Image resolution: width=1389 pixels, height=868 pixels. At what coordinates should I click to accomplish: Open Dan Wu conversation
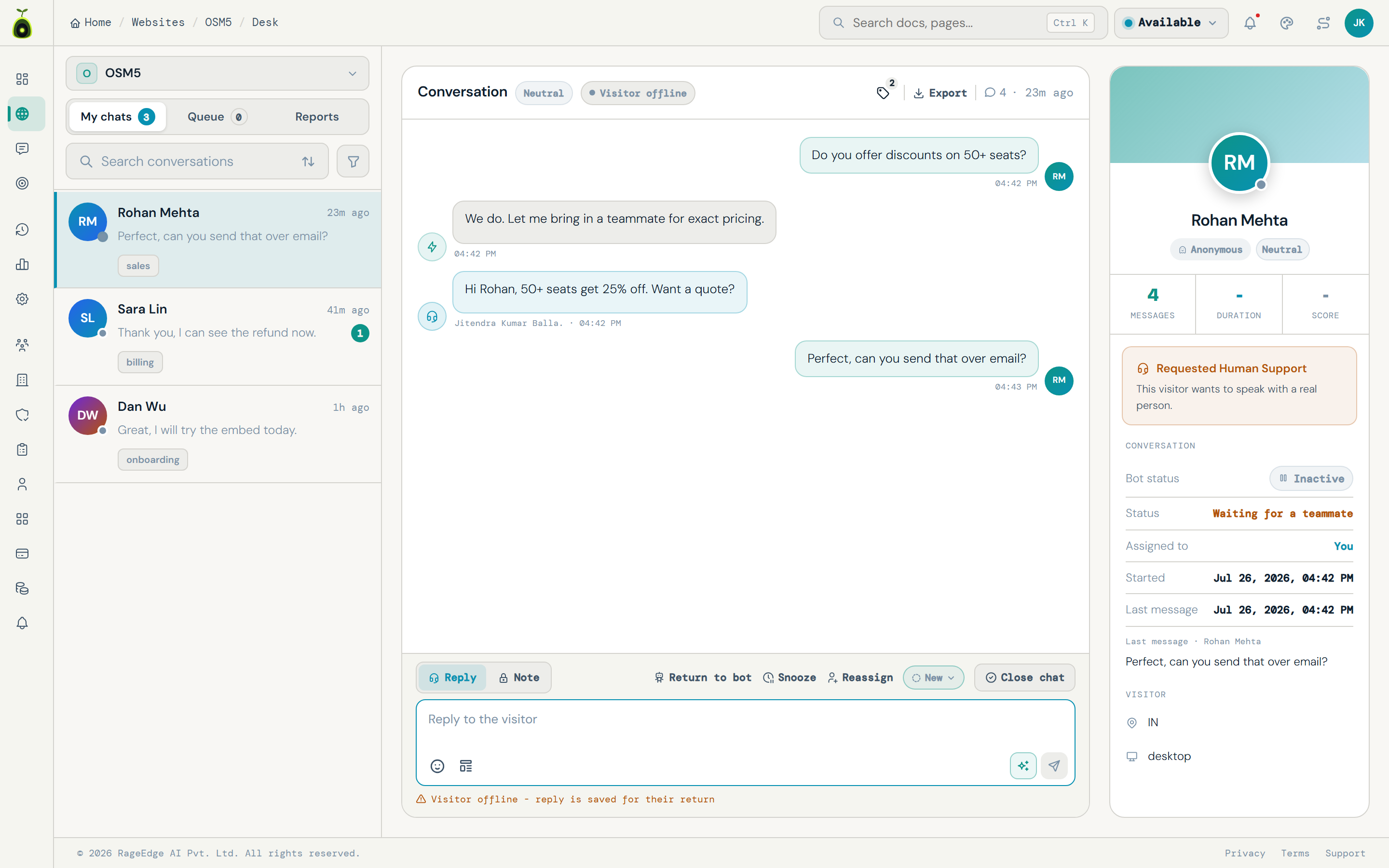coord(218,434)
